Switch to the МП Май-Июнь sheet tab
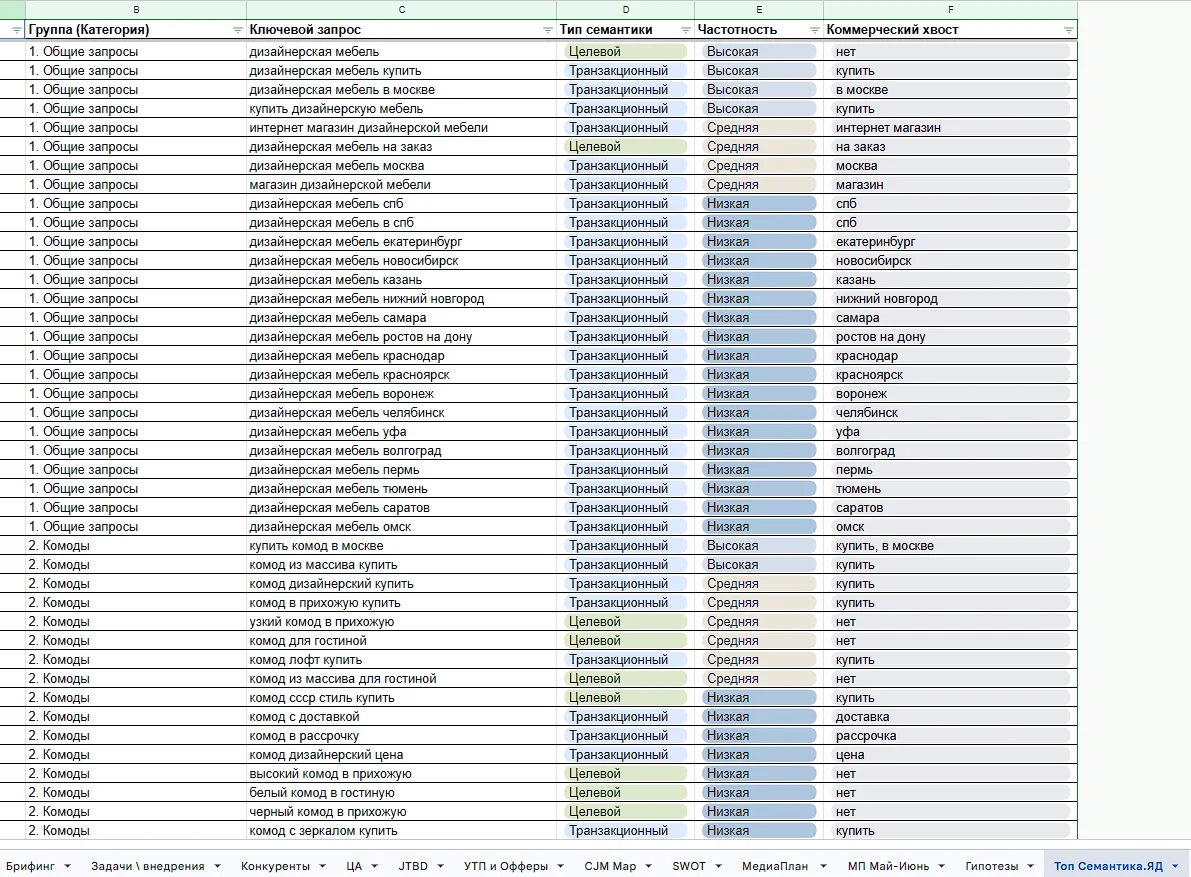The width and height of the screenshot is (1191, 877). 888,866
